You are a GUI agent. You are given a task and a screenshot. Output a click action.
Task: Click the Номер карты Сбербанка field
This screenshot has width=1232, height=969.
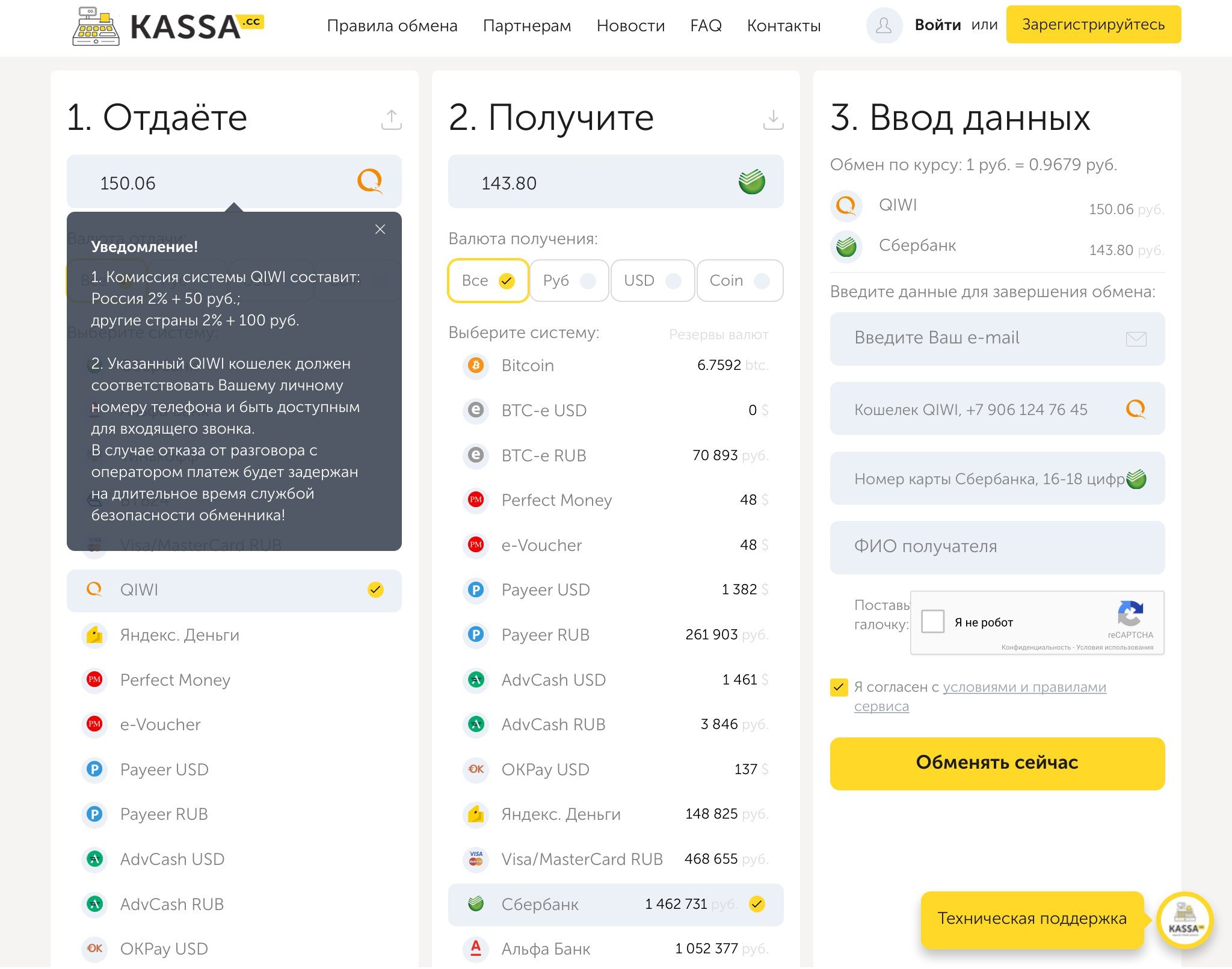(997, 479)
